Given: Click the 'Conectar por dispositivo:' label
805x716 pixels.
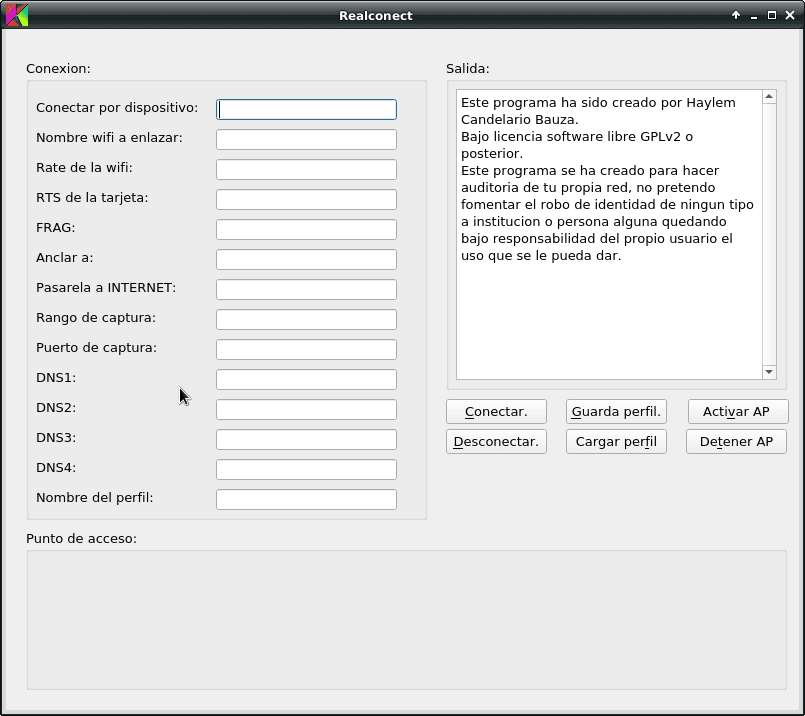Looking at the screenshot, I should pos(117,108).
